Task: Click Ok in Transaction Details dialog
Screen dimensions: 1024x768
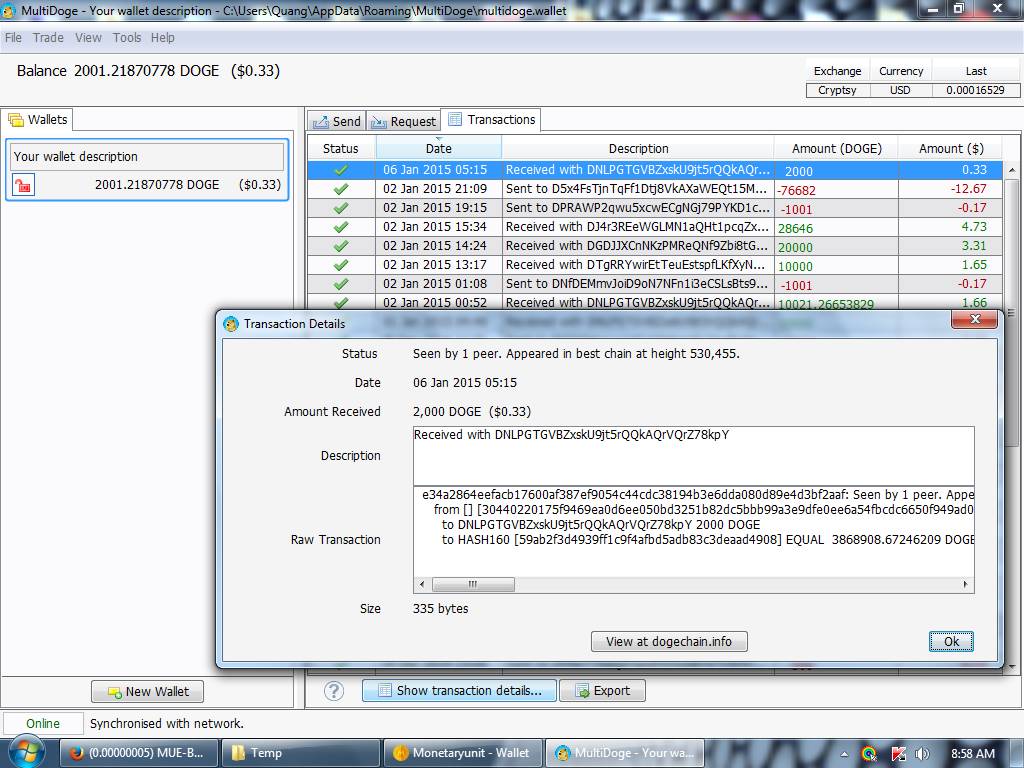Action: point(951,641)
